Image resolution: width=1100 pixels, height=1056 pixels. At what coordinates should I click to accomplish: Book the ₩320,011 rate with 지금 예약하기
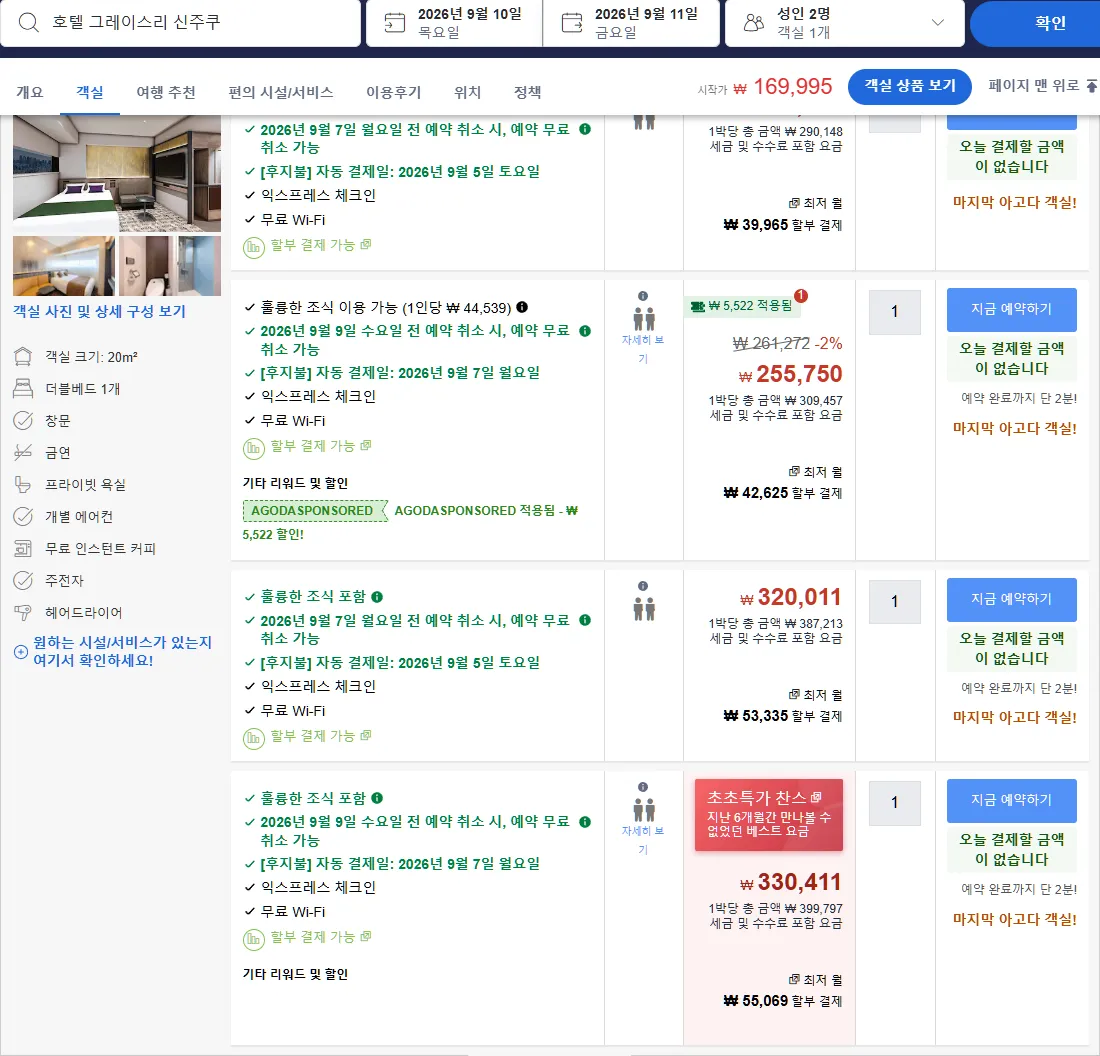(x=1012, y=599)
